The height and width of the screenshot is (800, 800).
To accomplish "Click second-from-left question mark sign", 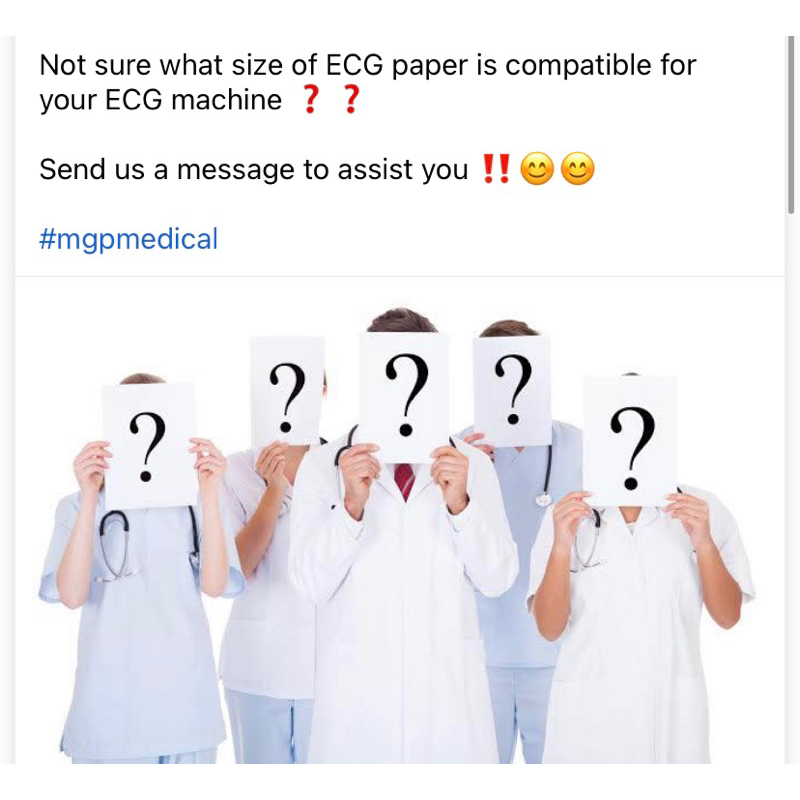I will pos(287,392).
